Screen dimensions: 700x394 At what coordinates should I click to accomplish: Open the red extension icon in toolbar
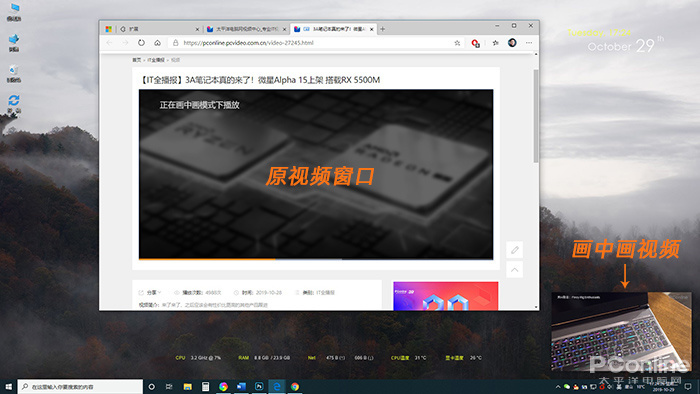point(475,43)
